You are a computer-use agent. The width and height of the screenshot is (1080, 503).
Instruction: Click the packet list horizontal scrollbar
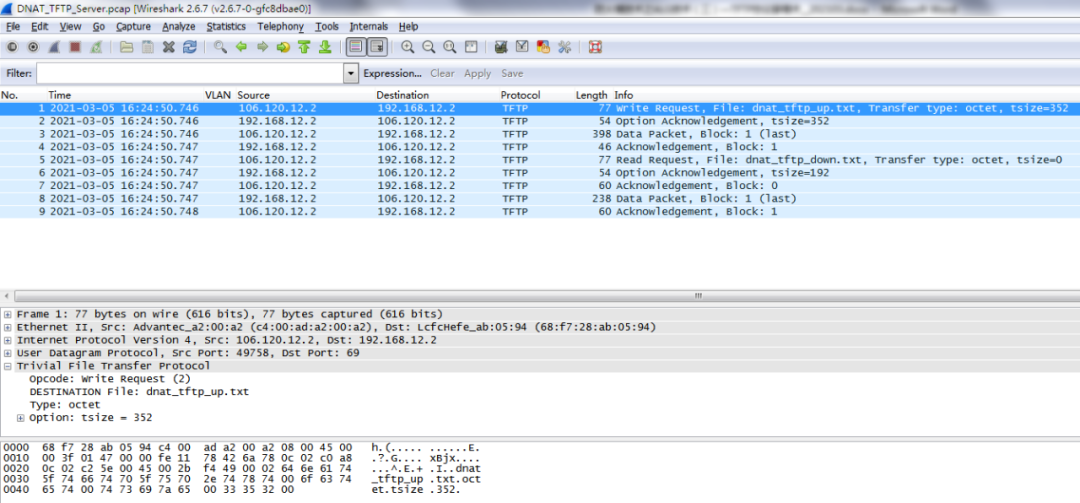click(x=698, y=296)
